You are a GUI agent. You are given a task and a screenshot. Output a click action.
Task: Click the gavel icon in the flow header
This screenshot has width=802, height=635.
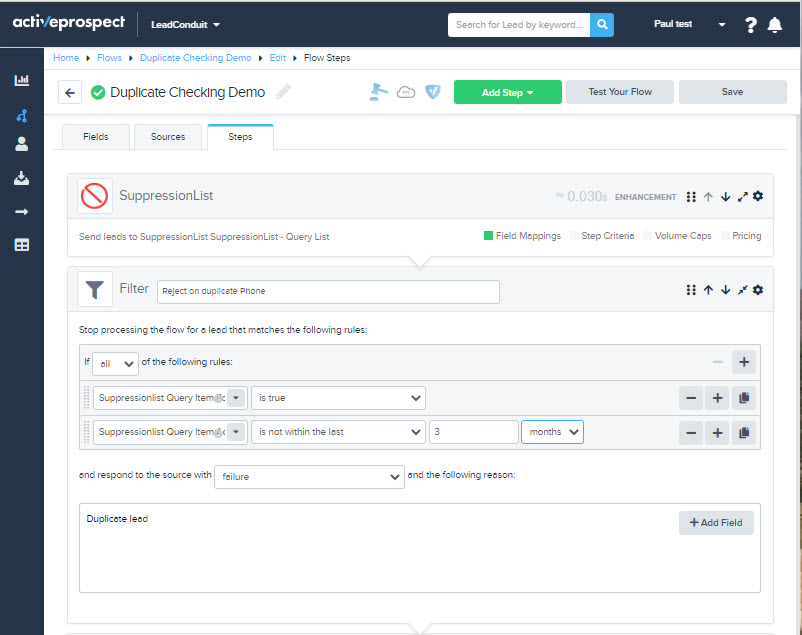(378, 92)
